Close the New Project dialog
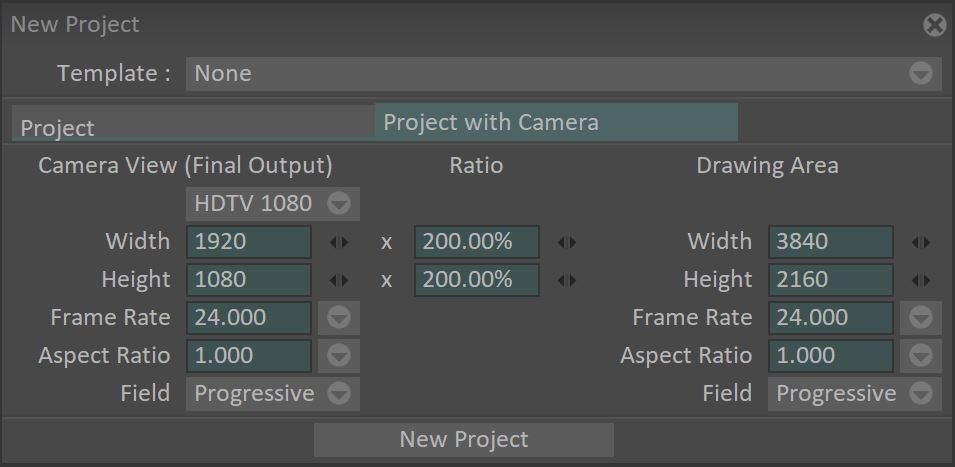Image resolution: width=955 pixels, height=467 pixels. coord(934,25)
